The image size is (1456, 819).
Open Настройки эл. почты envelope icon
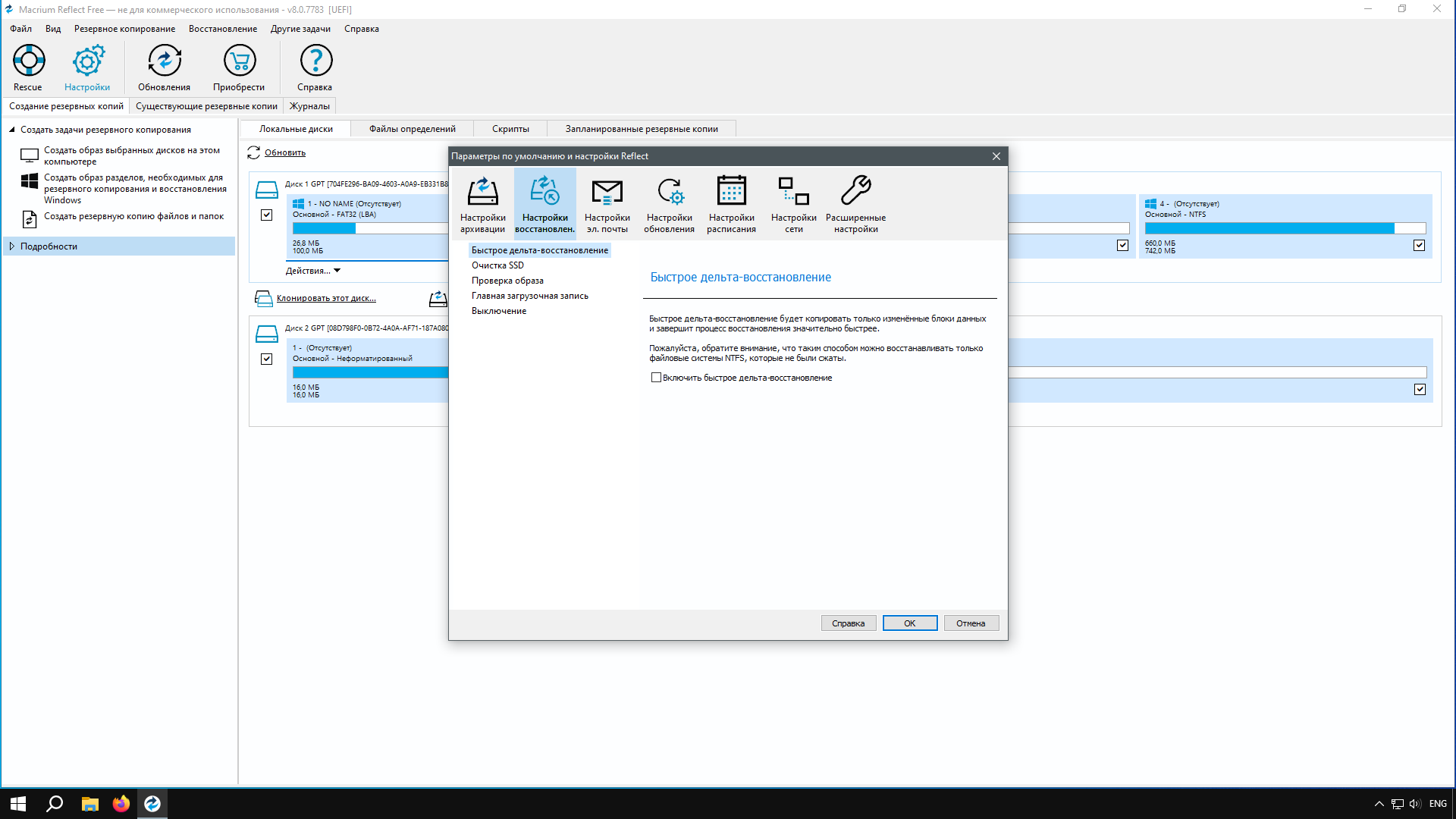coord(607,204)
